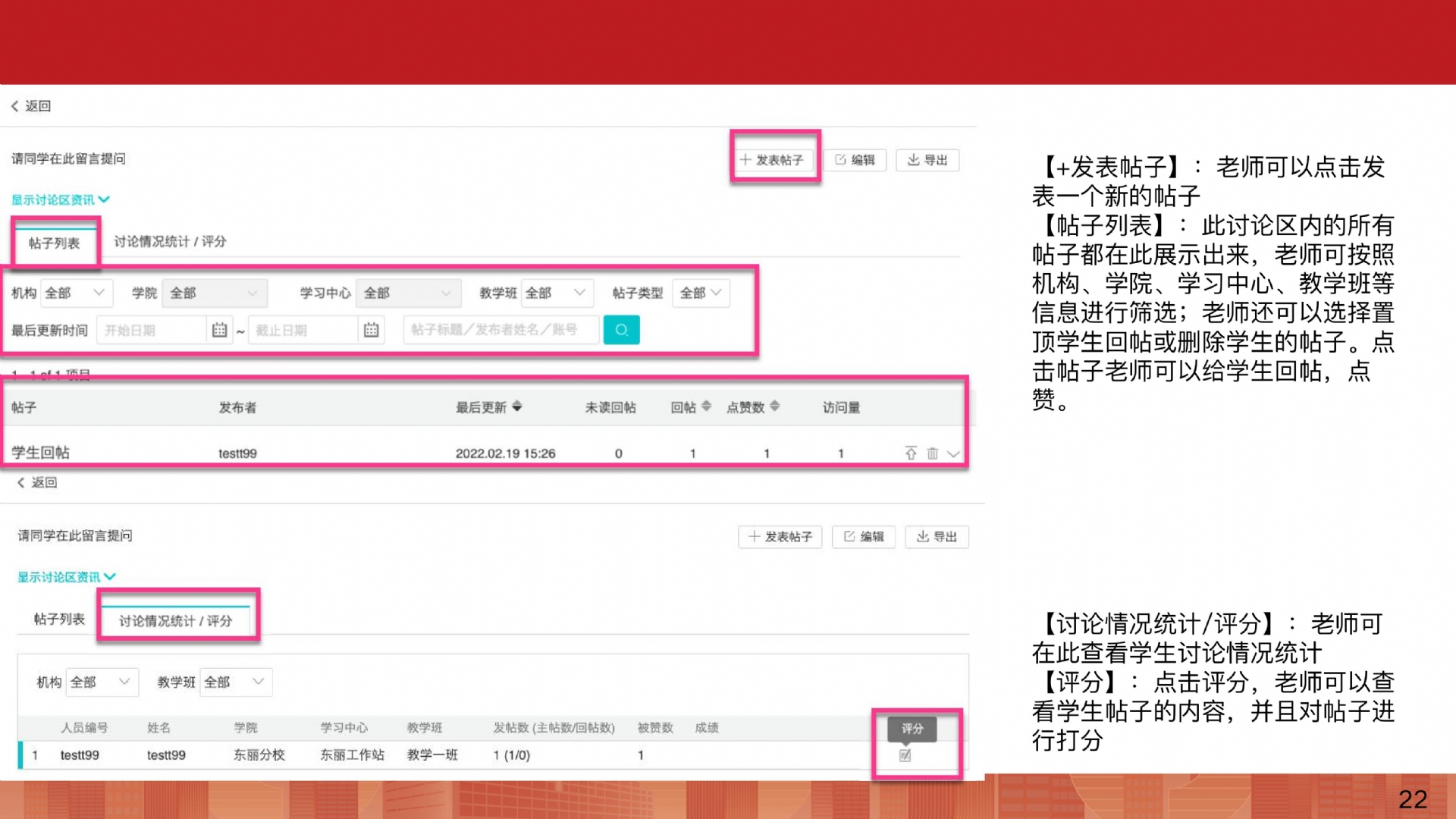This screenshot has width=1456, height=819.
Task: Open the 学习中心 dropdown
Action: (408, 293)
